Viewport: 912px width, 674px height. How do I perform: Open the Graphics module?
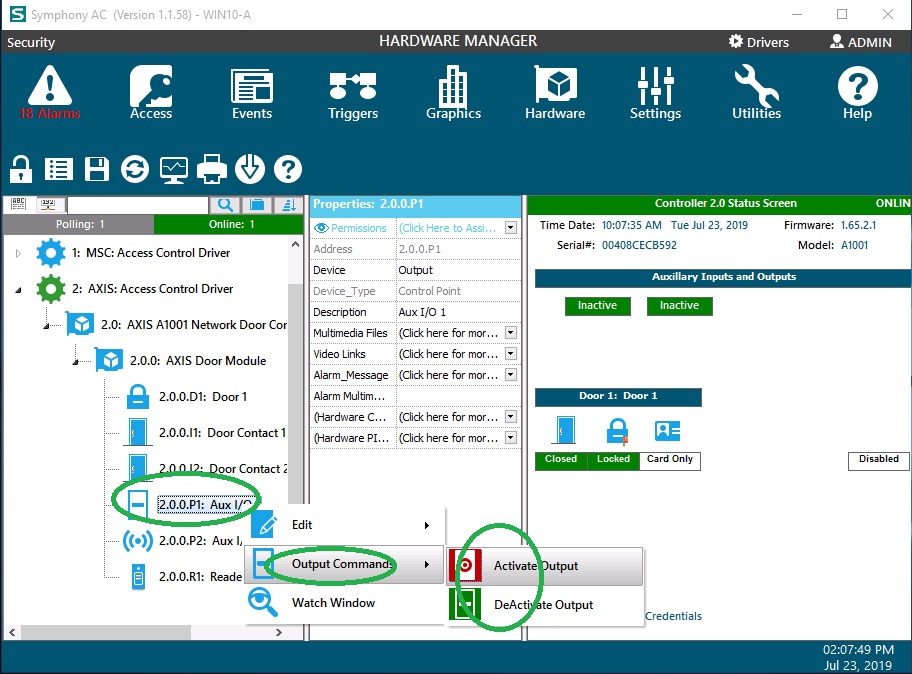pyautogui.click(x=454, y=92)
